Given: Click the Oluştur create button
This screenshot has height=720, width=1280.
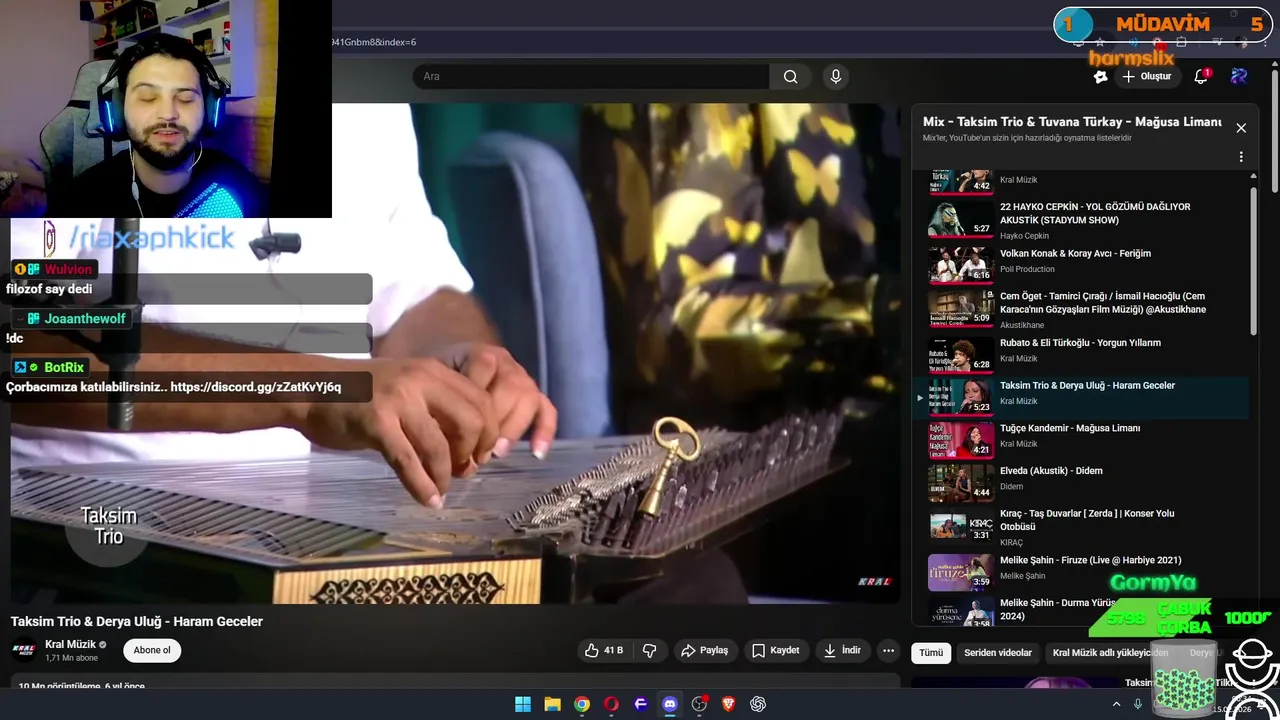Looking at the screenshot, I should [x=1146, y=76].
